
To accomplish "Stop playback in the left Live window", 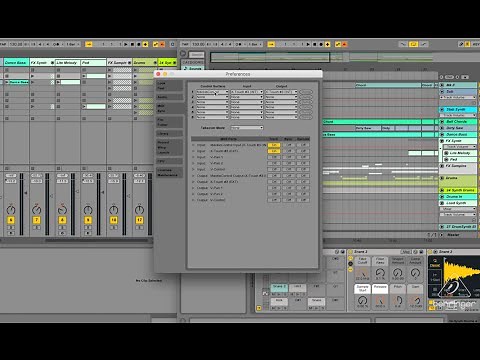I will click(x=132, y=44).
